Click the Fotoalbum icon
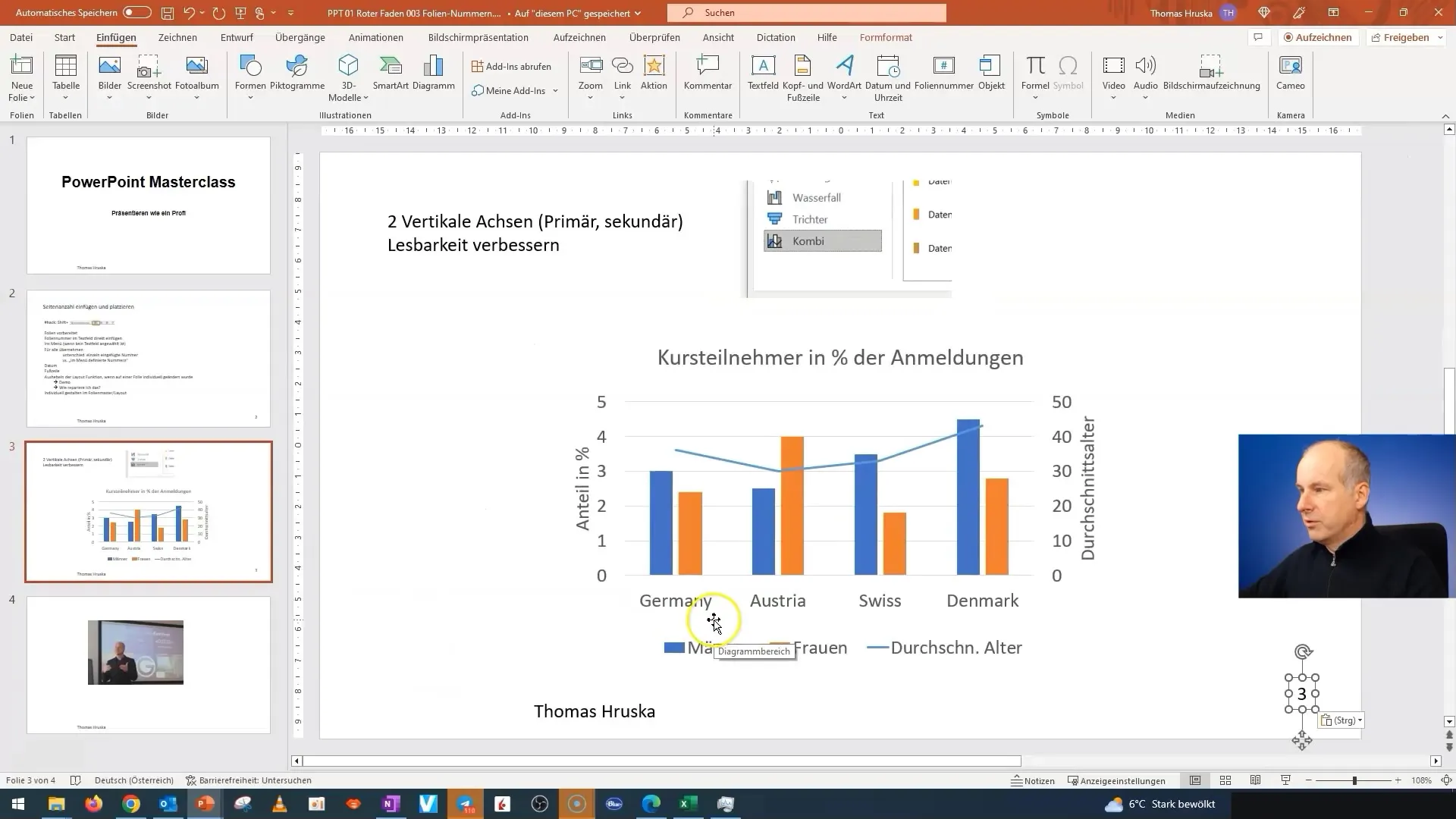 196,67
